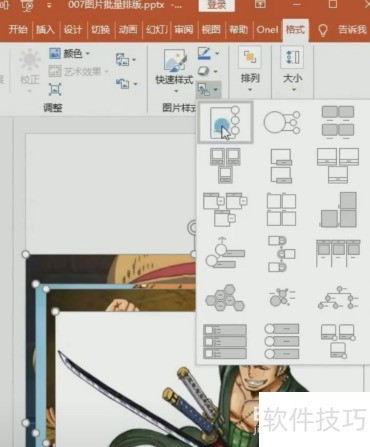Click the 登录 sign-in button

tap(216, 5)
